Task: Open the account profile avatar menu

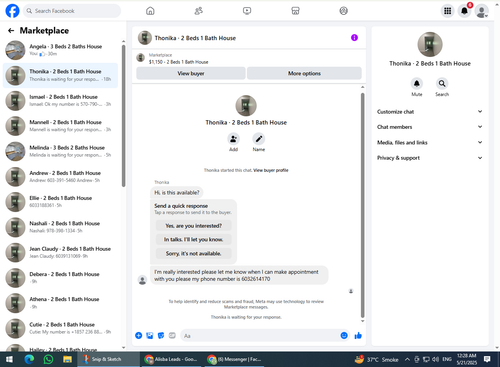Action: click(x=482, y=11)
